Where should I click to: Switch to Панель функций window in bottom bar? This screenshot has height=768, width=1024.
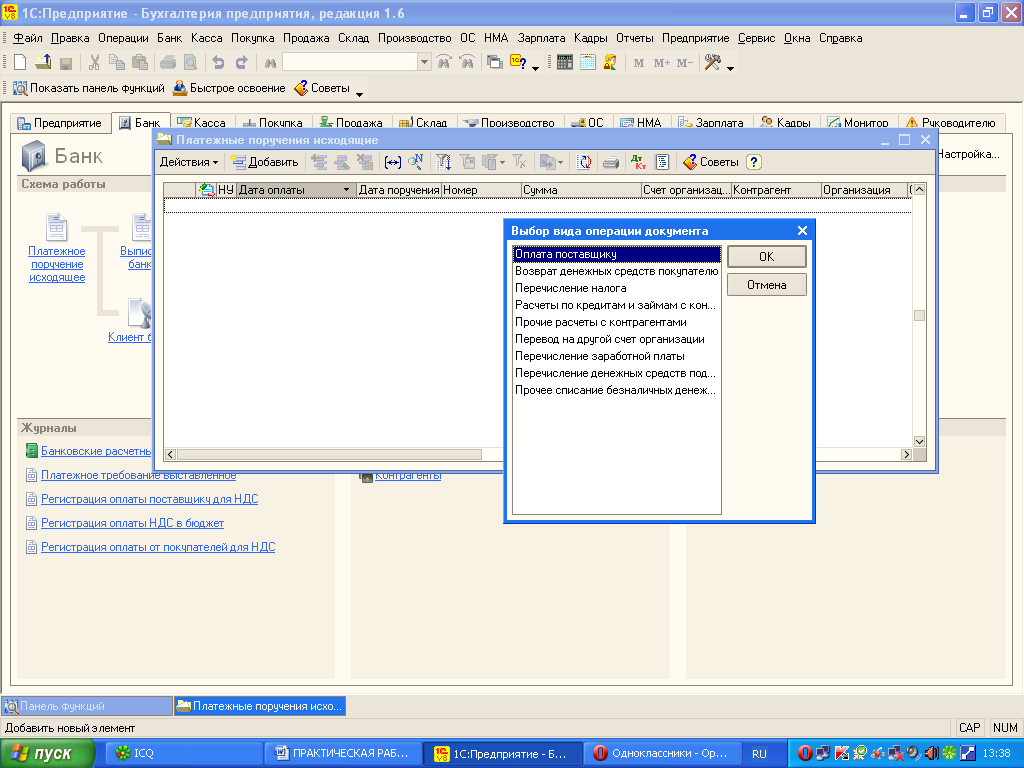[87, 706]
